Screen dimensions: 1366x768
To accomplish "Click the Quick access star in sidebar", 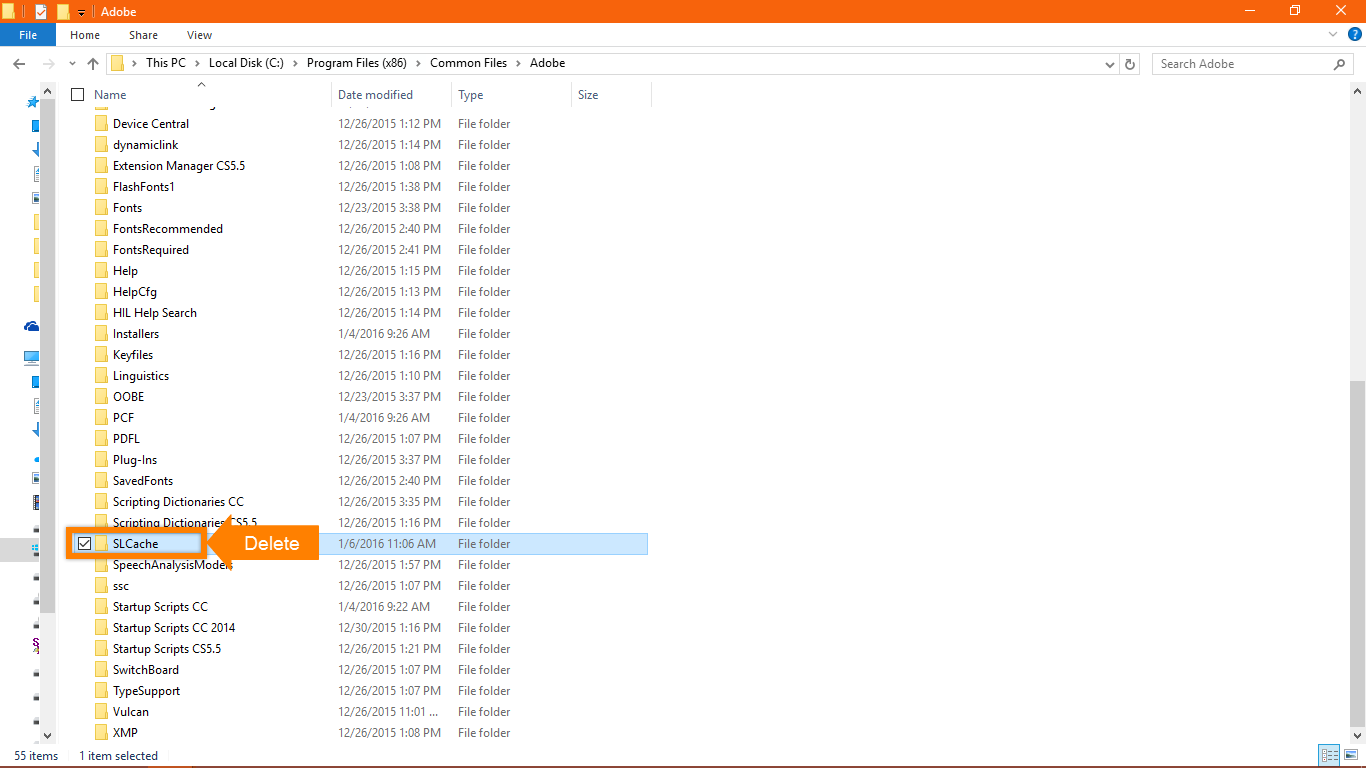I will point(33,102).
